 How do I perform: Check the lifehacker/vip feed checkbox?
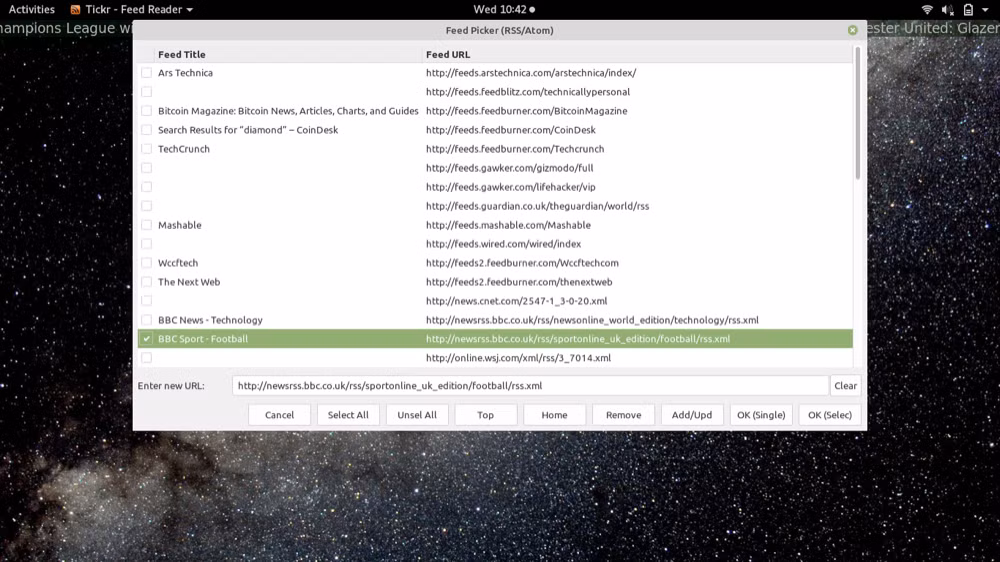[147, 187]
